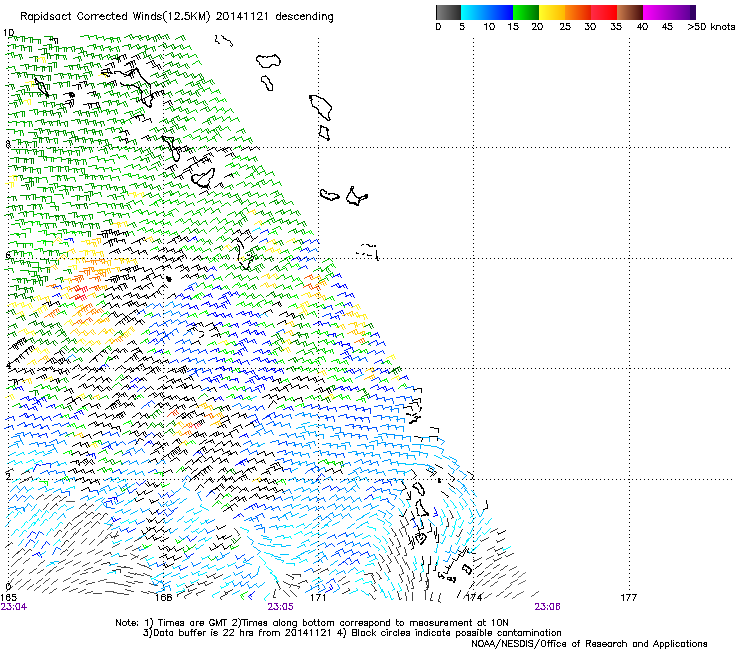Click the latitude label '10' on the axis
The width and height of the screenshot is (740, 650).
[8, 33]
